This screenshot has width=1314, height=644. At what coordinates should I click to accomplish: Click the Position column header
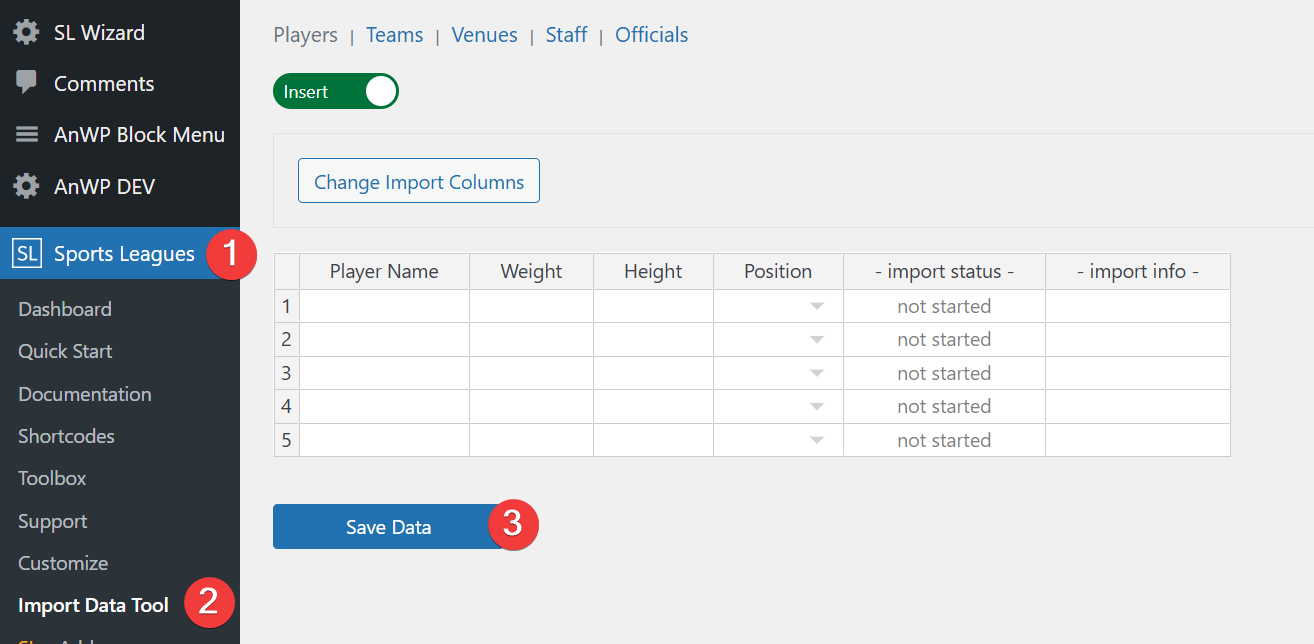click(x=779, y=271)
